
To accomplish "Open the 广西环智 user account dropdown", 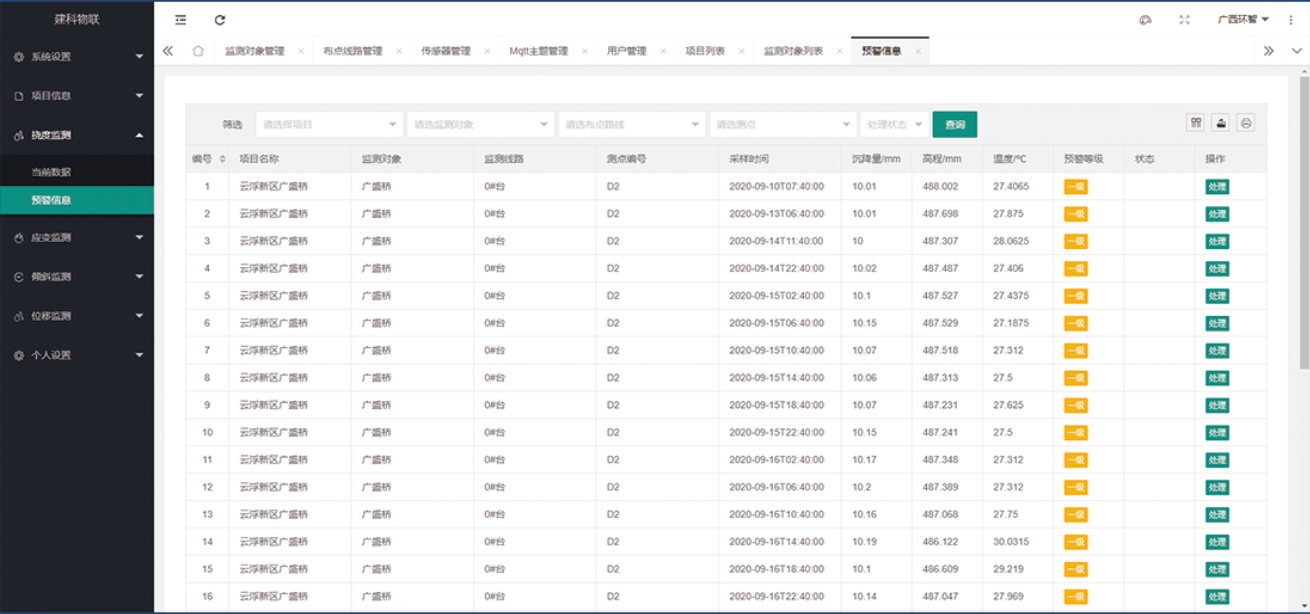I will tap(1243, 20).
